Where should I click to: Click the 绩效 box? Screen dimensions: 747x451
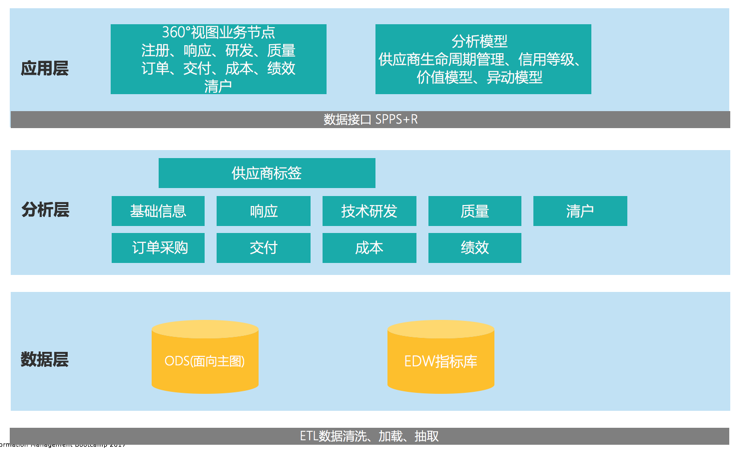(x=475, y=248)
